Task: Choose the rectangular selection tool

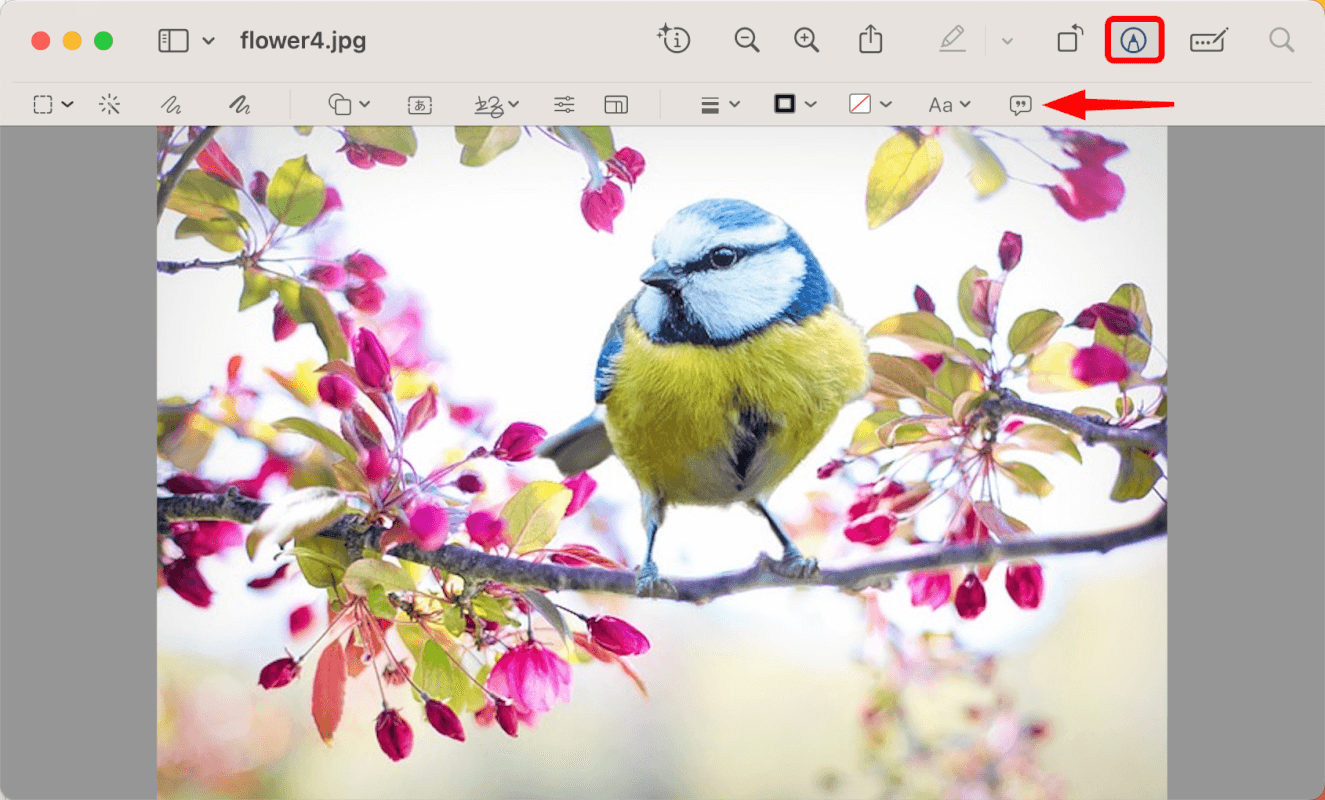Action: pos(43,104)
